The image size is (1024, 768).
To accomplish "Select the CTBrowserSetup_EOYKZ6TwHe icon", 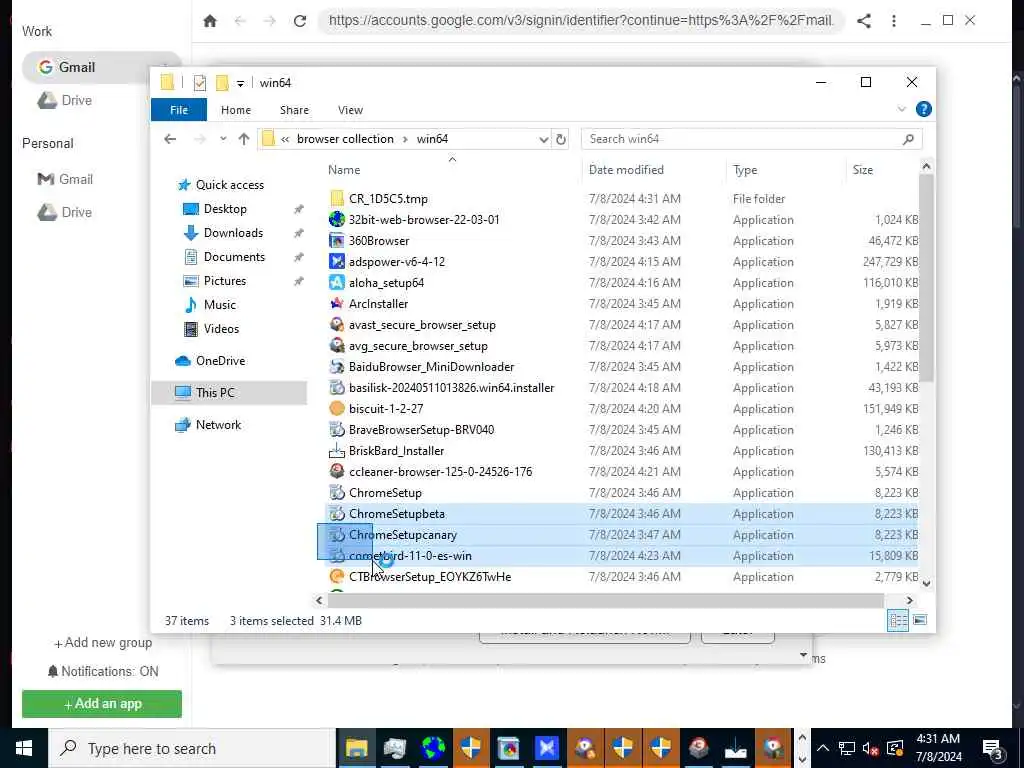I will [336, 577].
